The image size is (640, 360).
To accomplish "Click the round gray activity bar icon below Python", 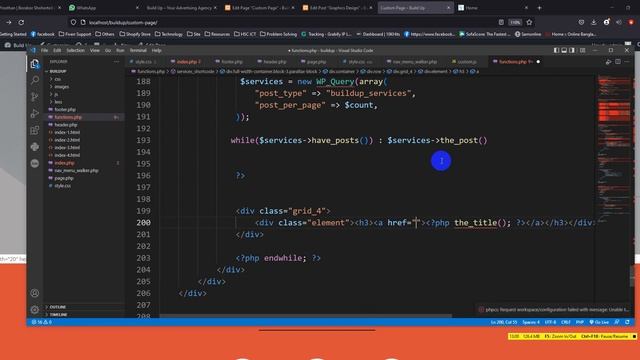I will pos(35,163).
